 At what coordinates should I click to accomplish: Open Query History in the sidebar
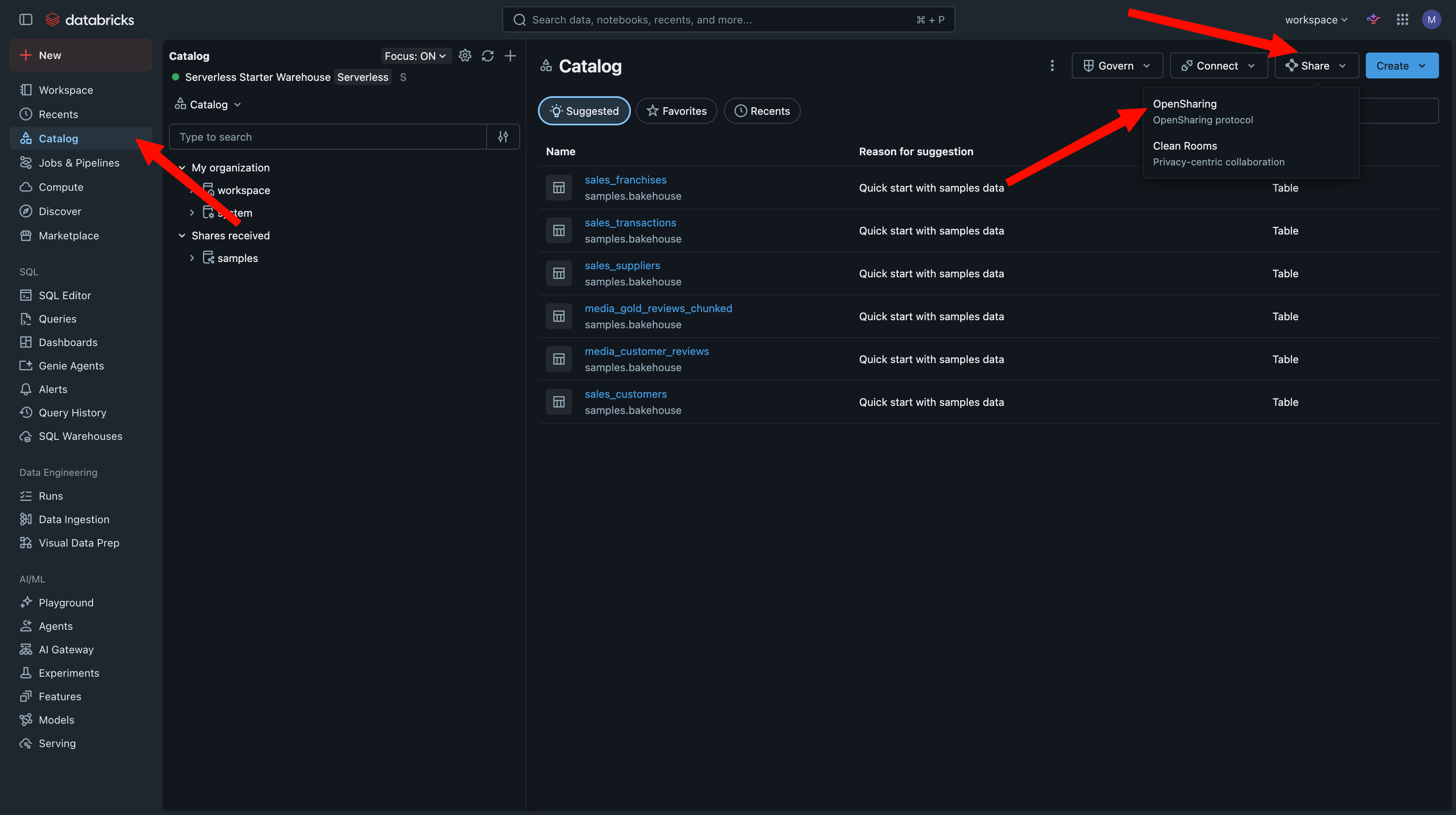click(81, 413)
